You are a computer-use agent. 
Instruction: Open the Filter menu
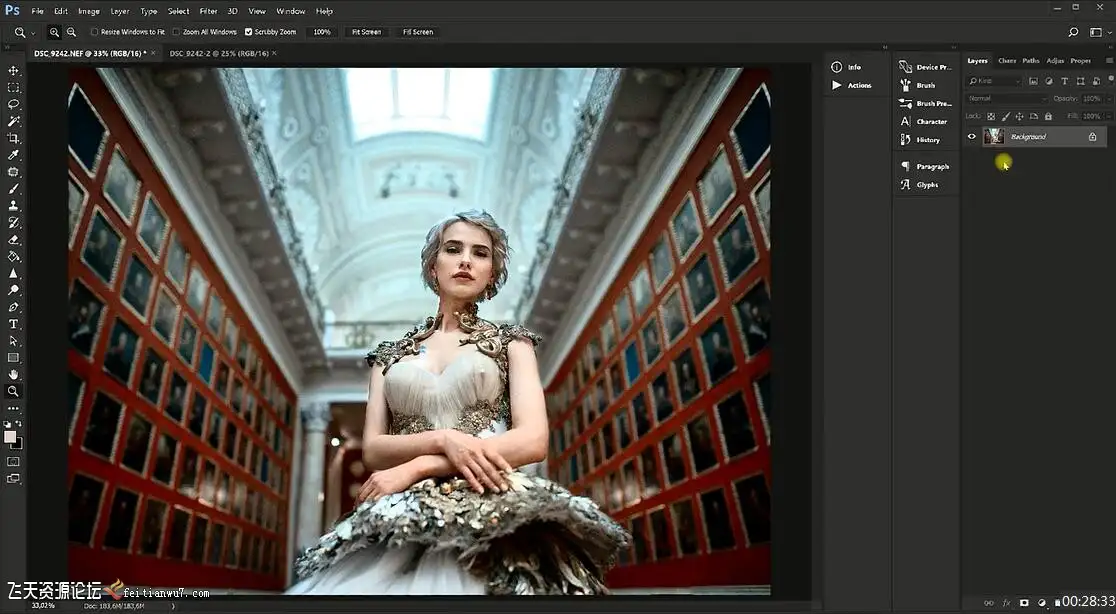tap(207, 11)
